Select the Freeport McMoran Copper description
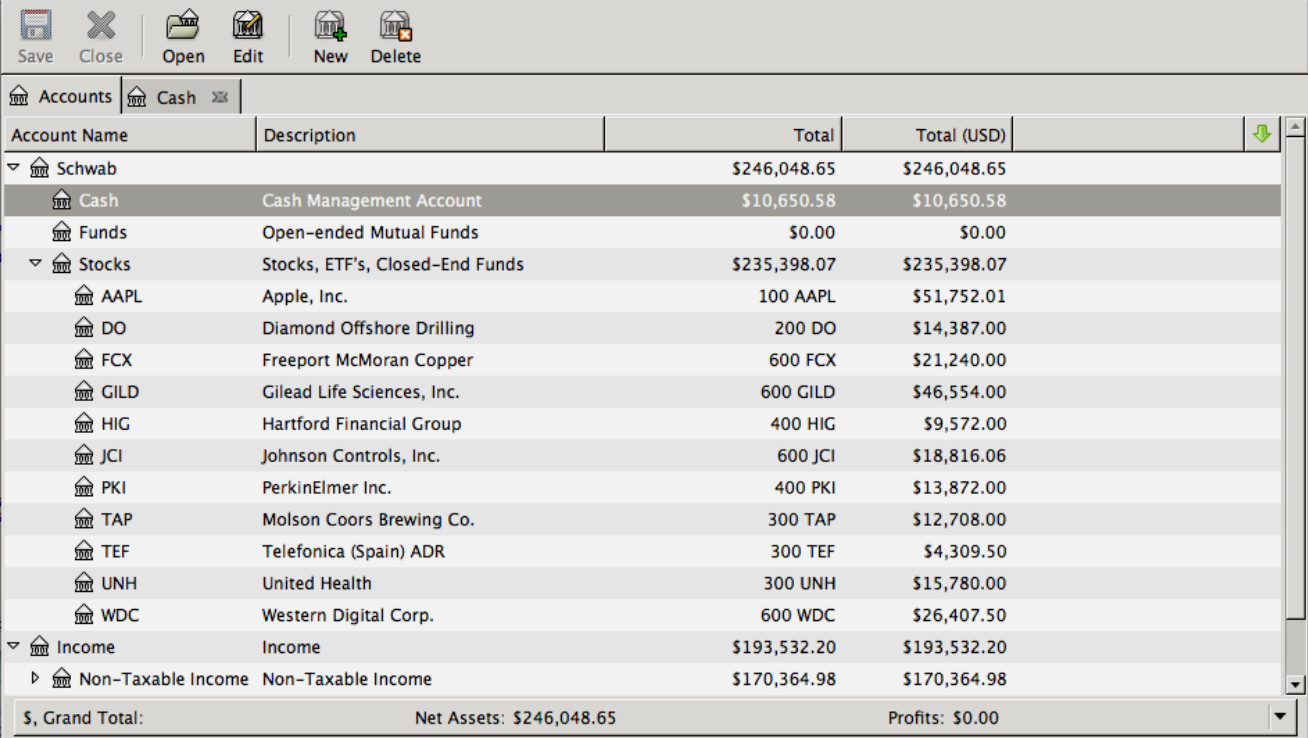Image resolution: width=1308 pixels, height=738 pixels. (367, 360)
